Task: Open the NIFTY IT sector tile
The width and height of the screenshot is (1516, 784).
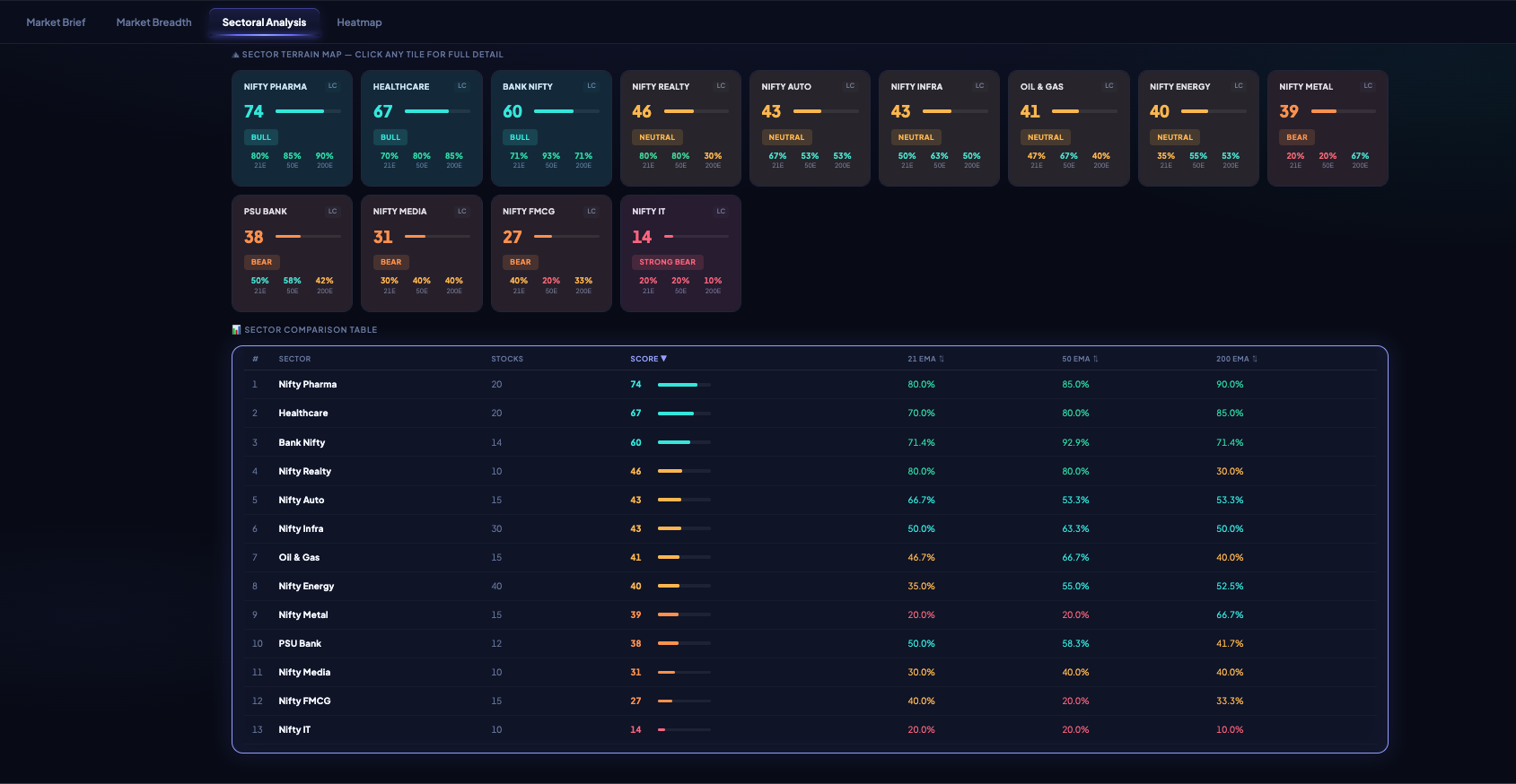Action: (680, 254)
